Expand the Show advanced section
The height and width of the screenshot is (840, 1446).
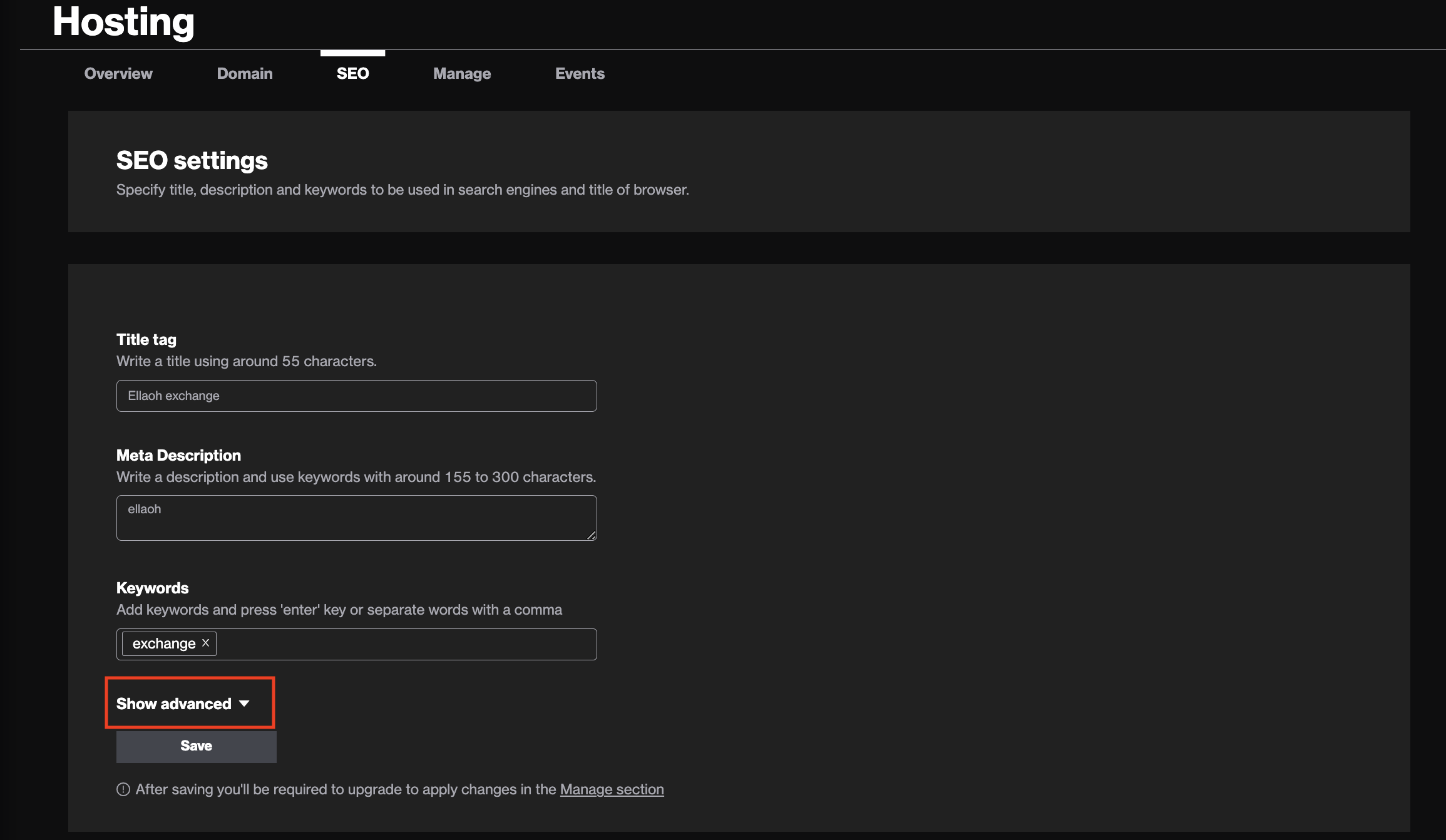click(183, 704)
